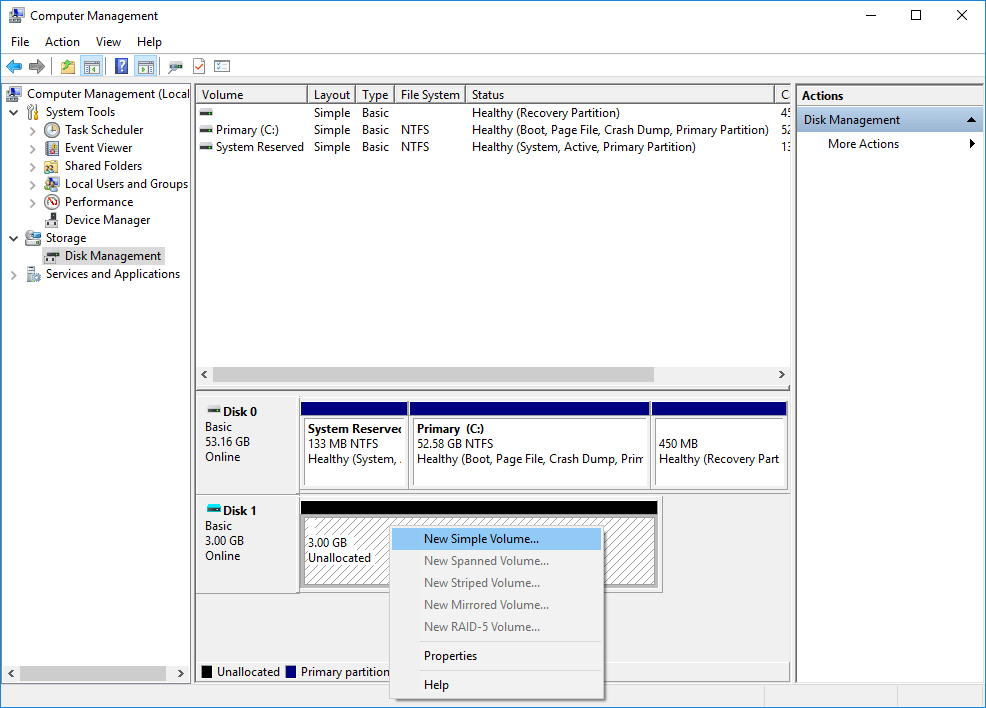Click the forward navigation arrow icon
This screenshot has width=986, height=708.
[38, 66]
